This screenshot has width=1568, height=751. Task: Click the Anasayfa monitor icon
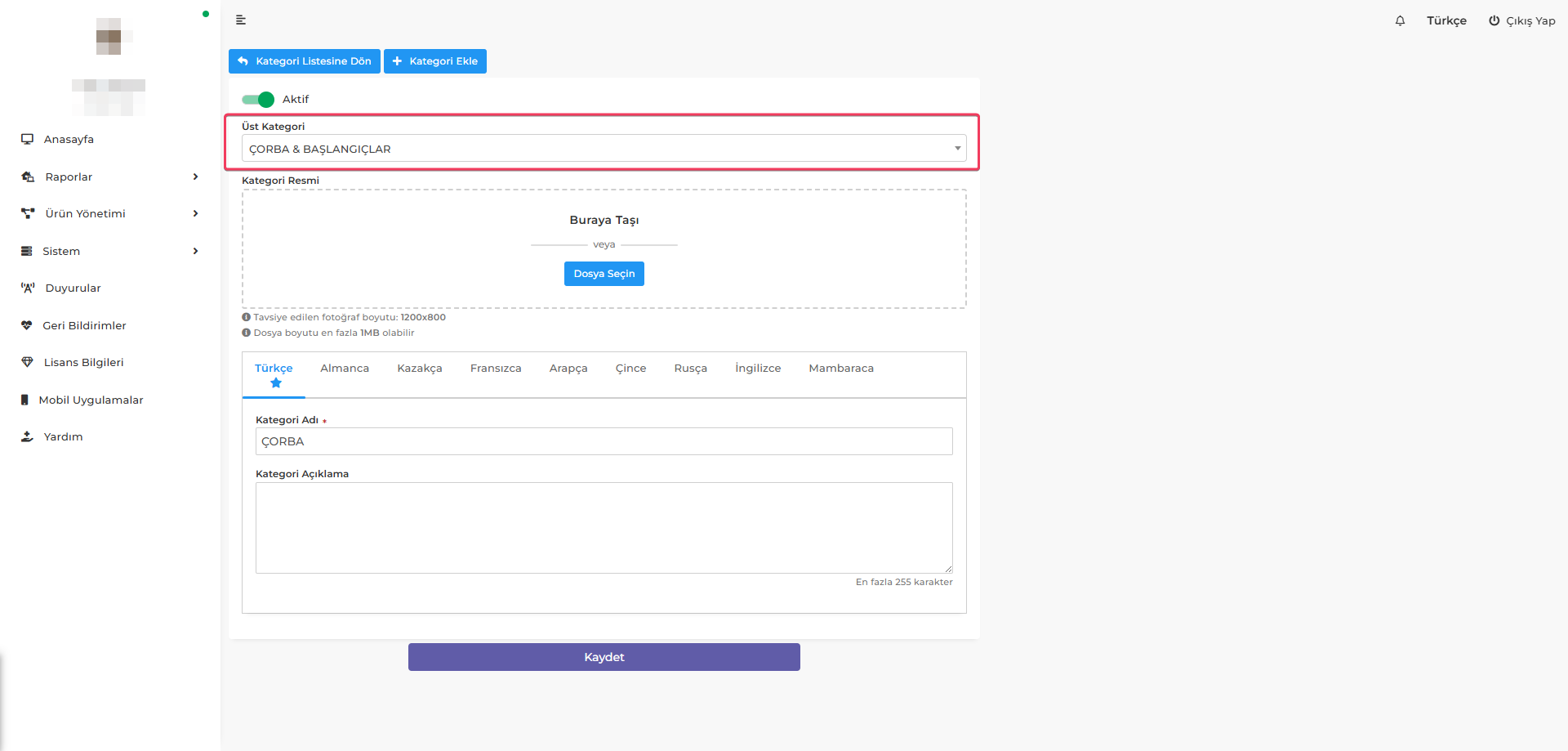click(27, 140)
